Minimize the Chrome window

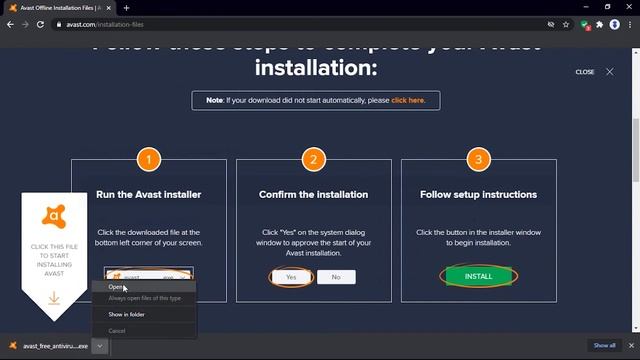586,7
